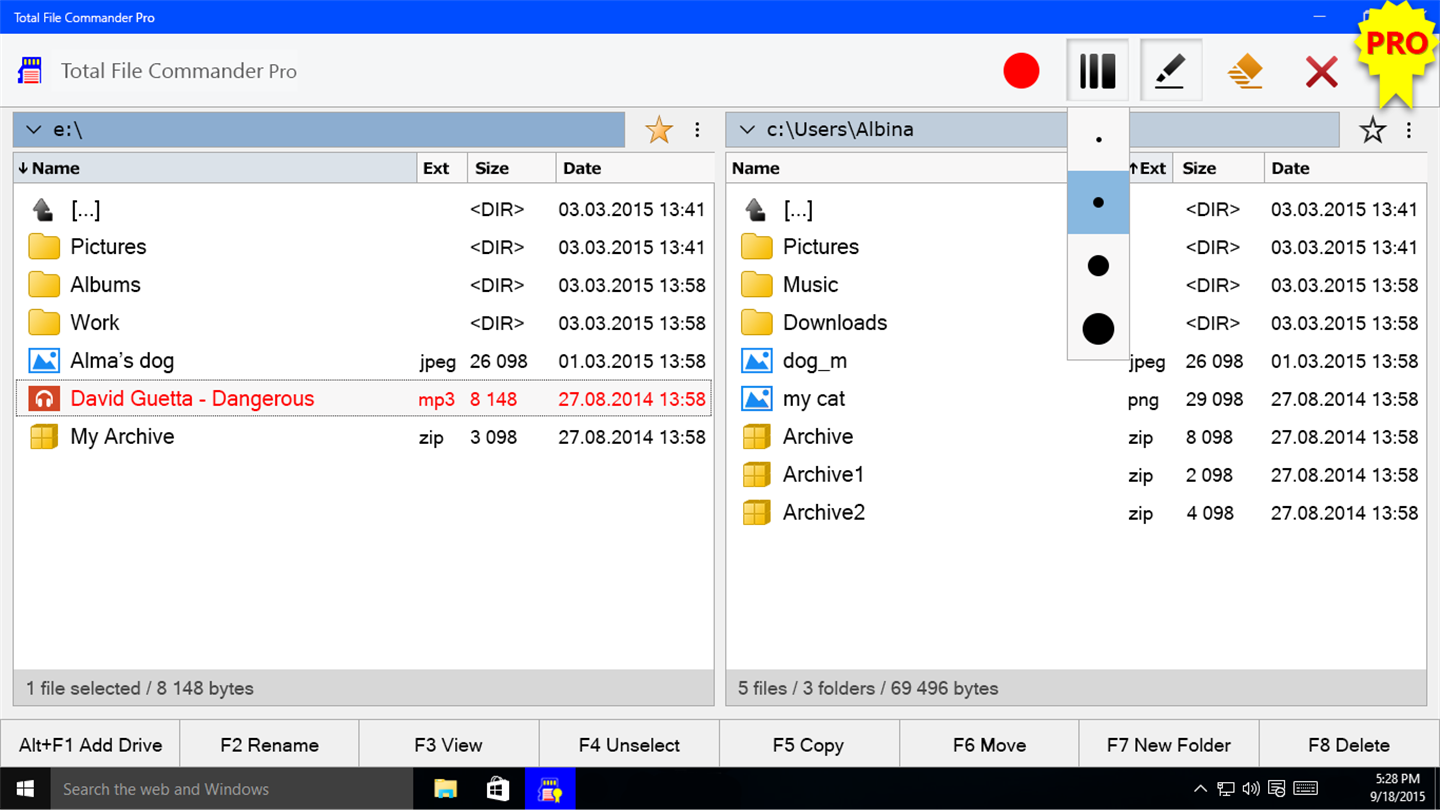Screen dimensions: 1440x810
Task: Pick the red color circle in toolbar
Action: [x=1021, y=71]
